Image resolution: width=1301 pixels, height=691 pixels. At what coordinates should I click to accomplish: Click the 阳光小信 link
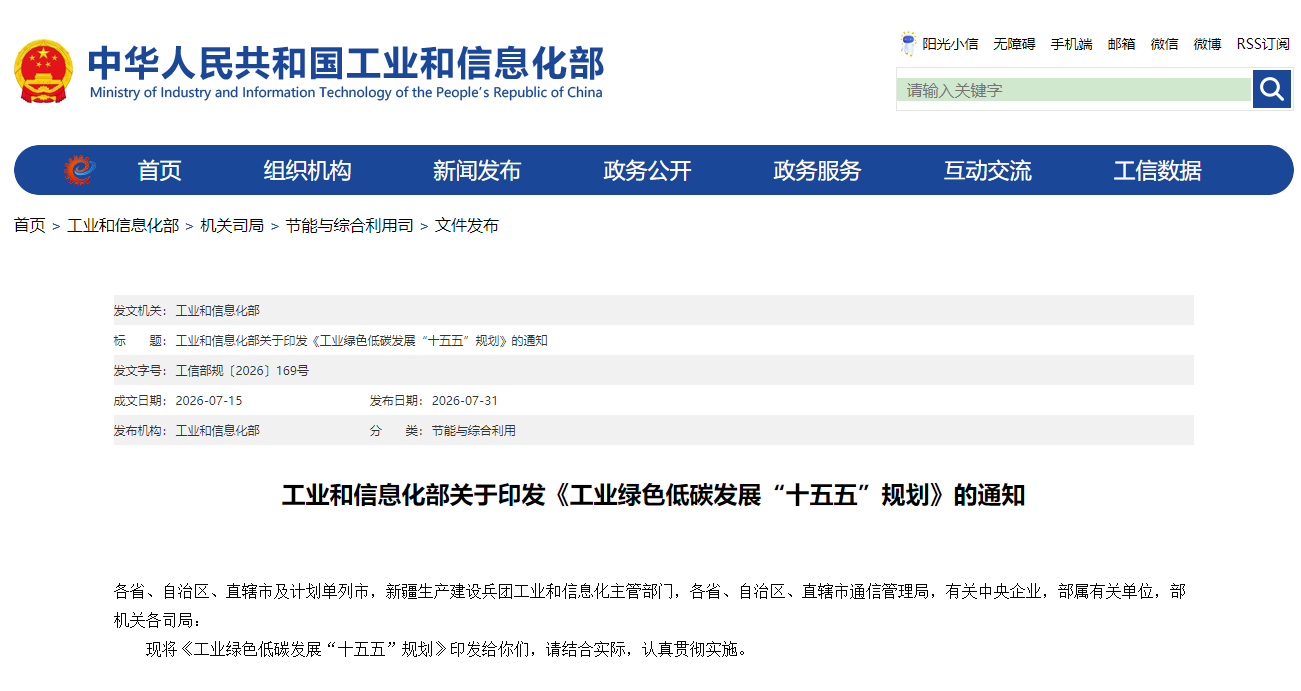[x=950, y=44]
